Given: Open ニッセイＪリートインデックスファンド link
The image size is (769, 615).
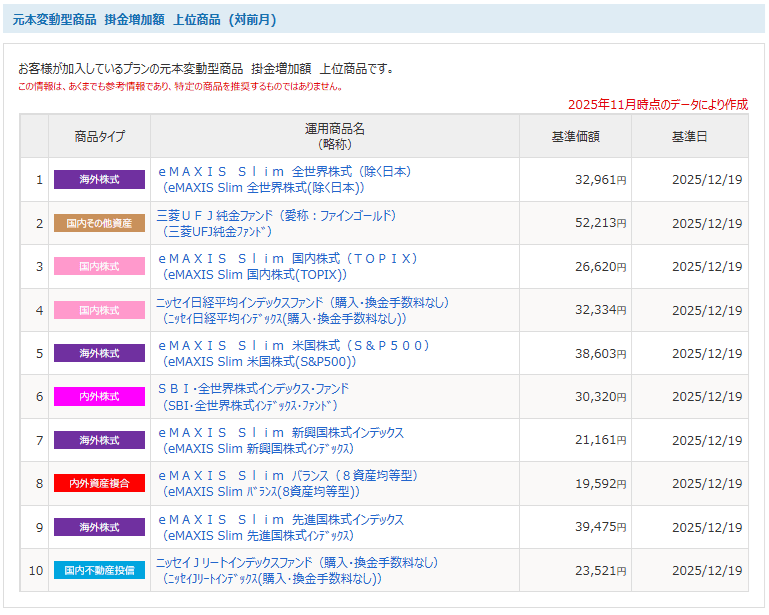Looking at the screenshot, I should click(x=296, y=563).
